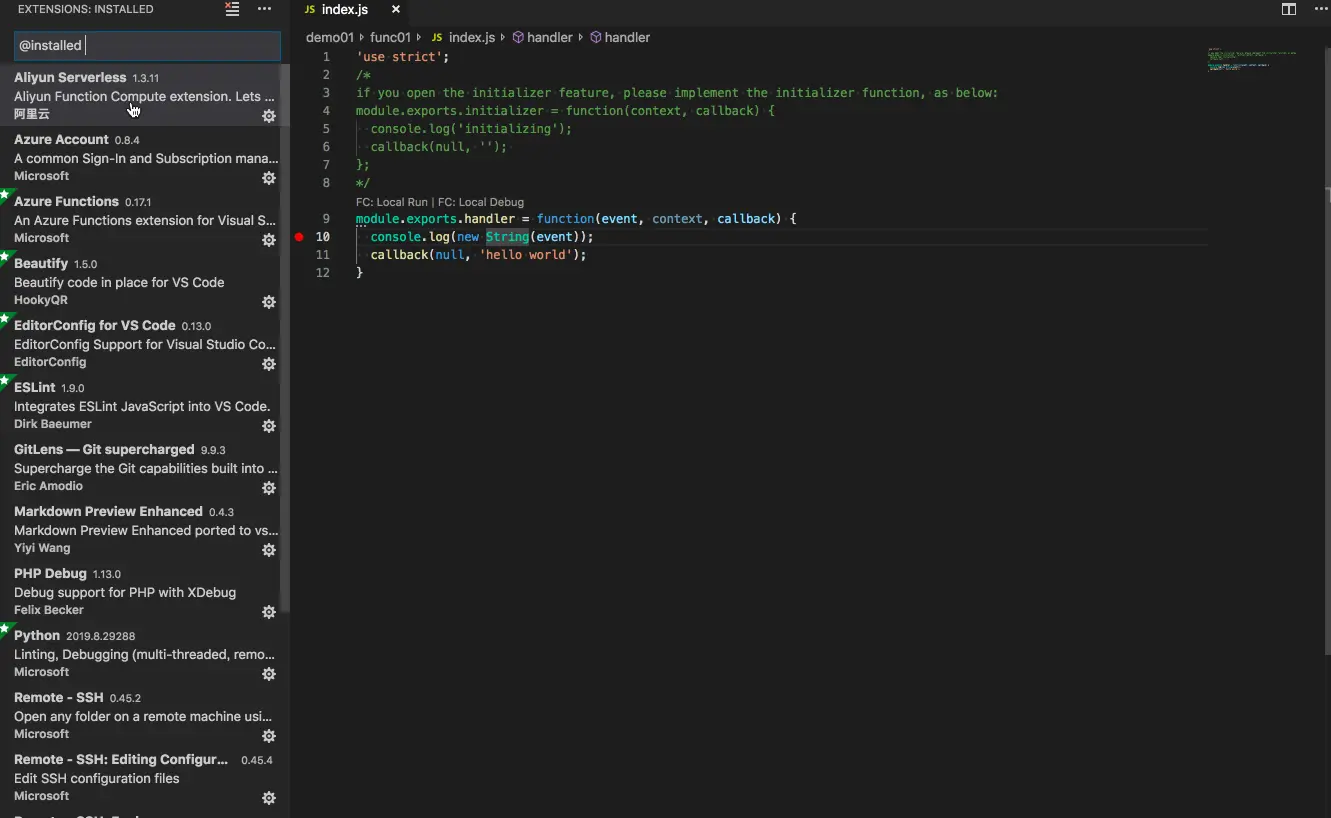Click publisher name Dirk Baeumer
Image resolution: width=1331 pixels, height=818 pixels.
53,424
